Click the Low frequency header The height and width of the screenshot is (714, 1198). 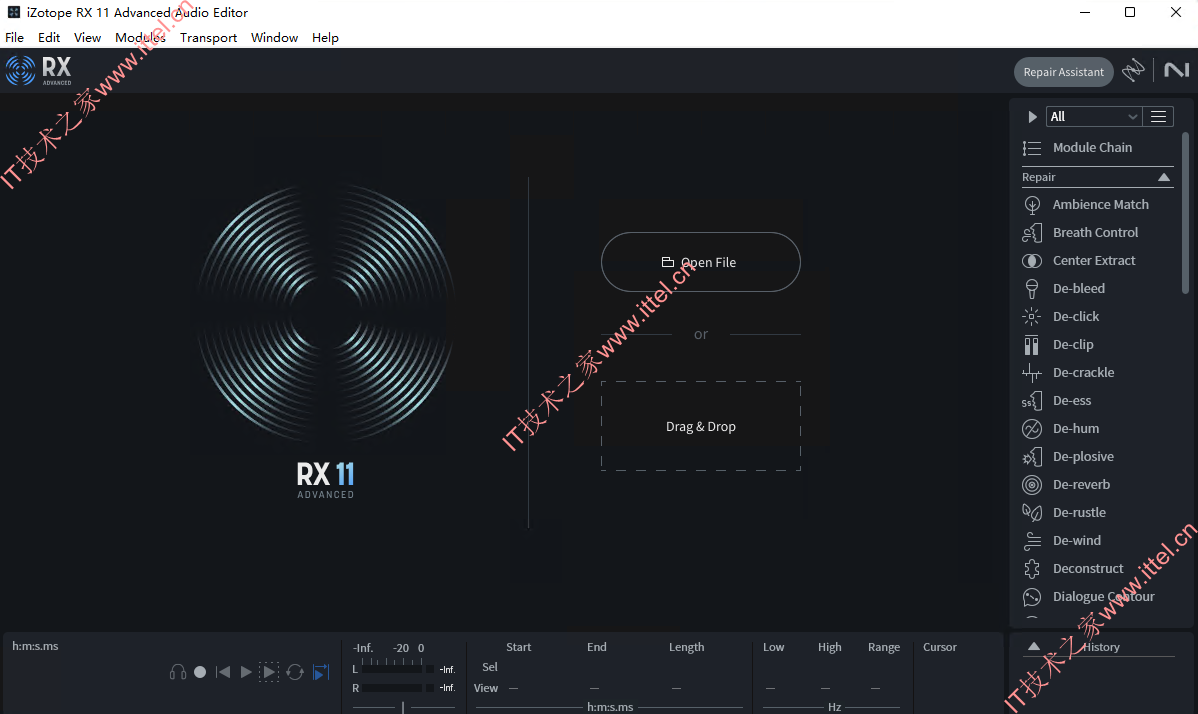pyautogui.click(x=773, y=647)
